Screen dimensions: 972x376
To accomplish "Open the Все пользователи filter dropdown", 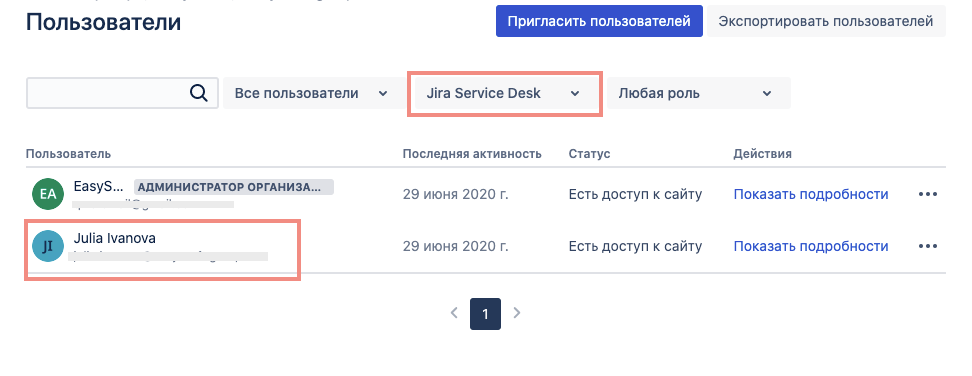I will tap(312, 93).
